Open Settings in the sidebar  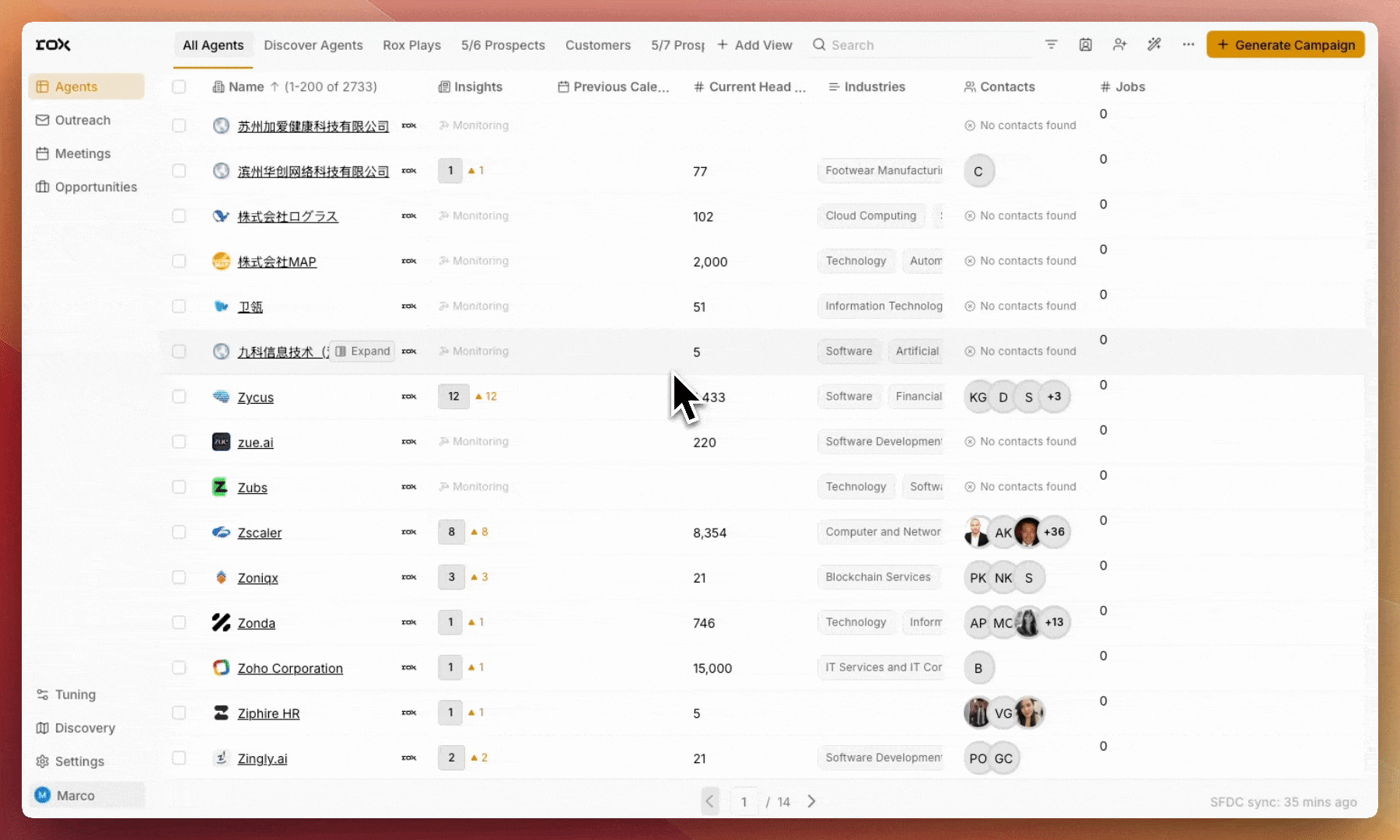coord(79,761)
